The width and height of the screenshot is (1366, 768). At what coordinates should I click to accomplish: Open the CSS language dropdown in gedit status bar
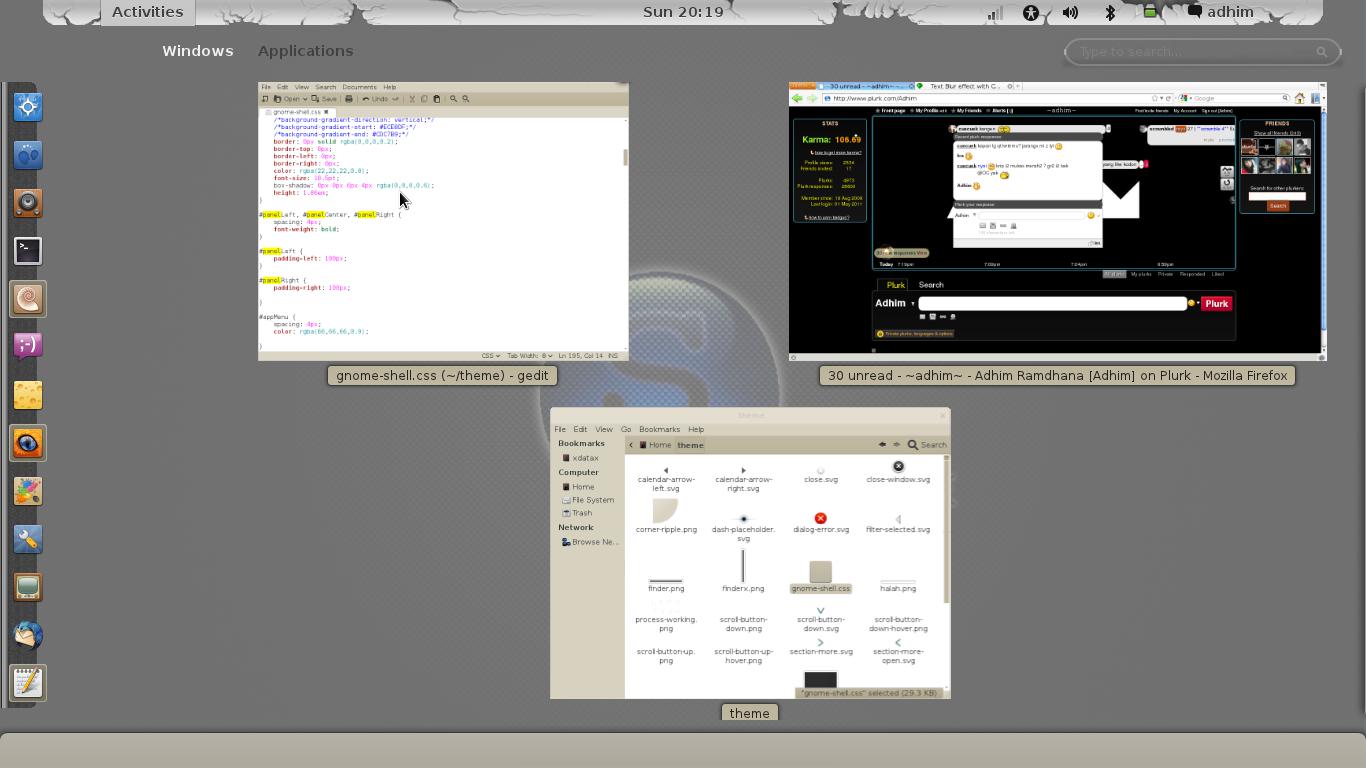491,355
